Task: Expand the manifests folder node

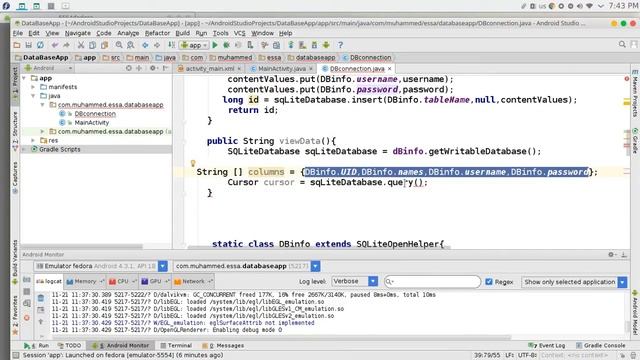Action: point(33,87)
